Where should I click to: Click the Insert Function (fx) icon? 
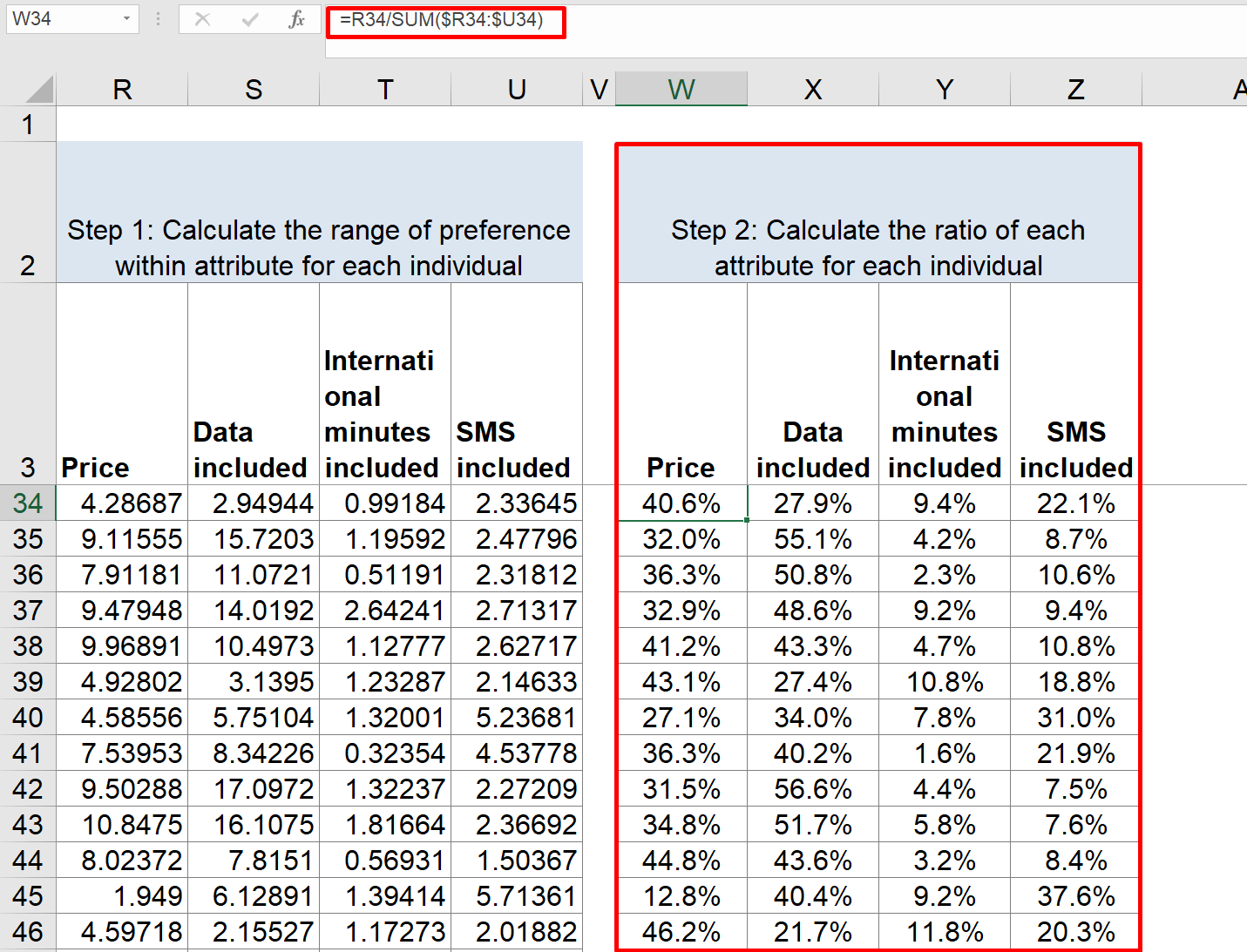[296, 21]
